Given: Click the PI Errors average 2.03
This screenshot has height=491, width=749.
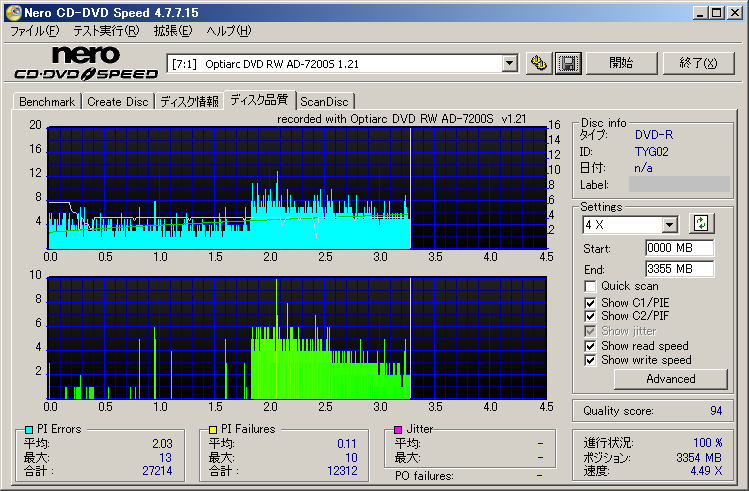Looking at the screenshot, I should 162,444.
